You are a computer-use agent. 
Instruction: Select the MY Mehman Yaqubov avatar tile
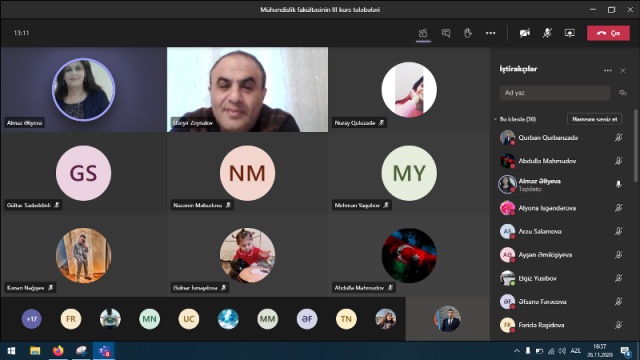409,173
